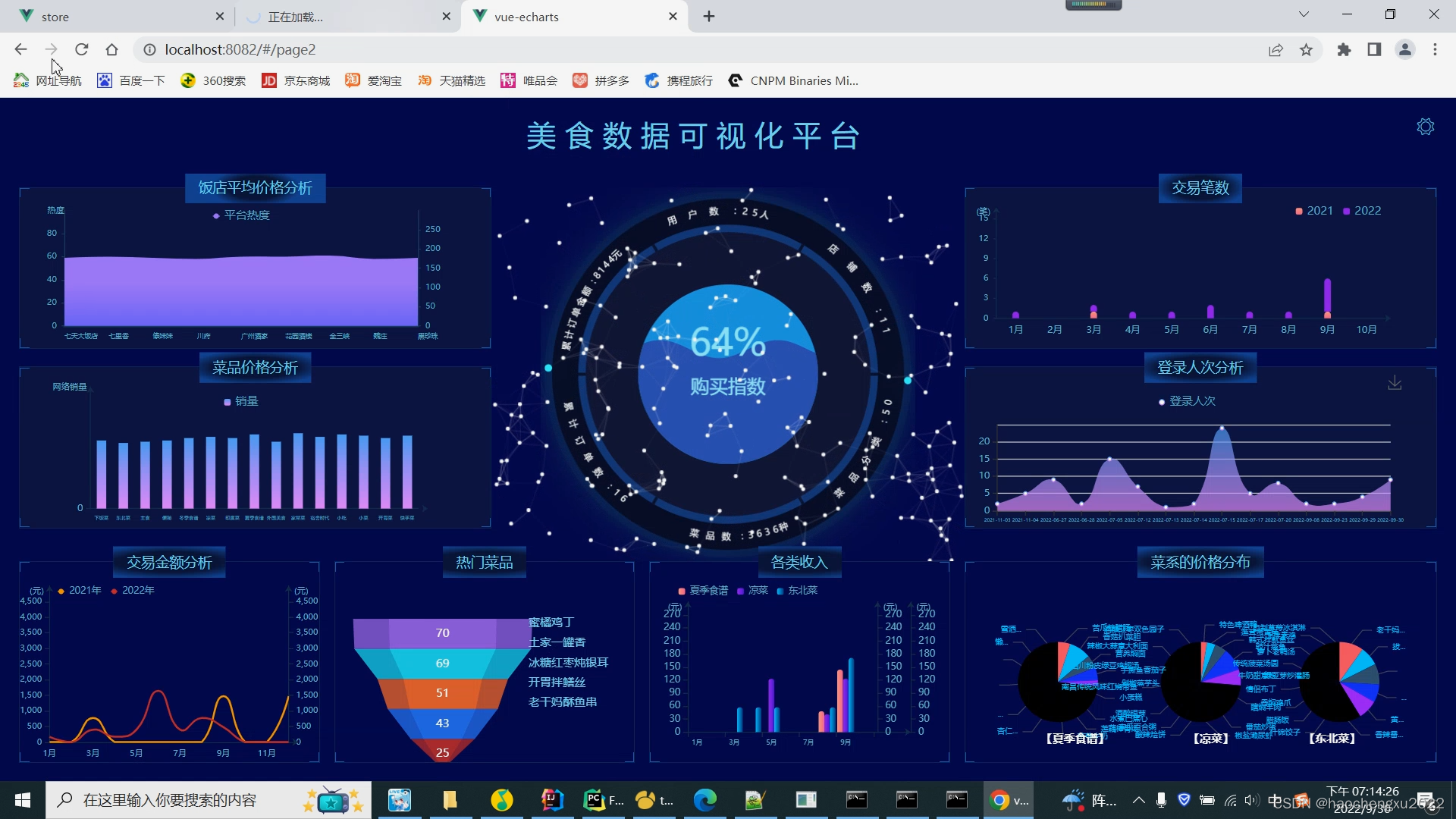Open the Edge browser from the taskbar
The image size is (1456, 819).
pos(704,800)
